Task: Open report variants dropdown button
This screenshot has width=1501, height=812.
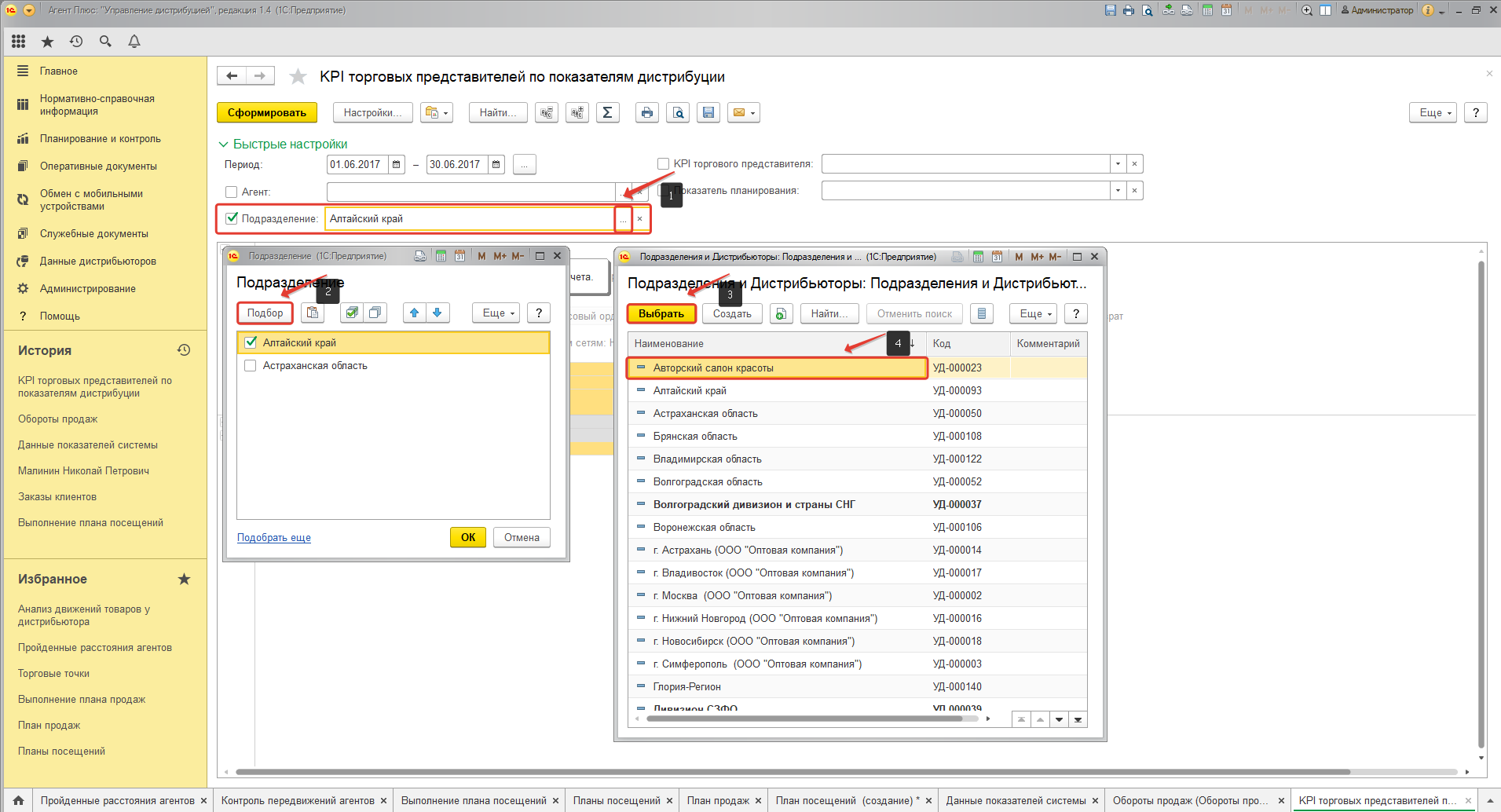Action: click(x=437, y=112)
